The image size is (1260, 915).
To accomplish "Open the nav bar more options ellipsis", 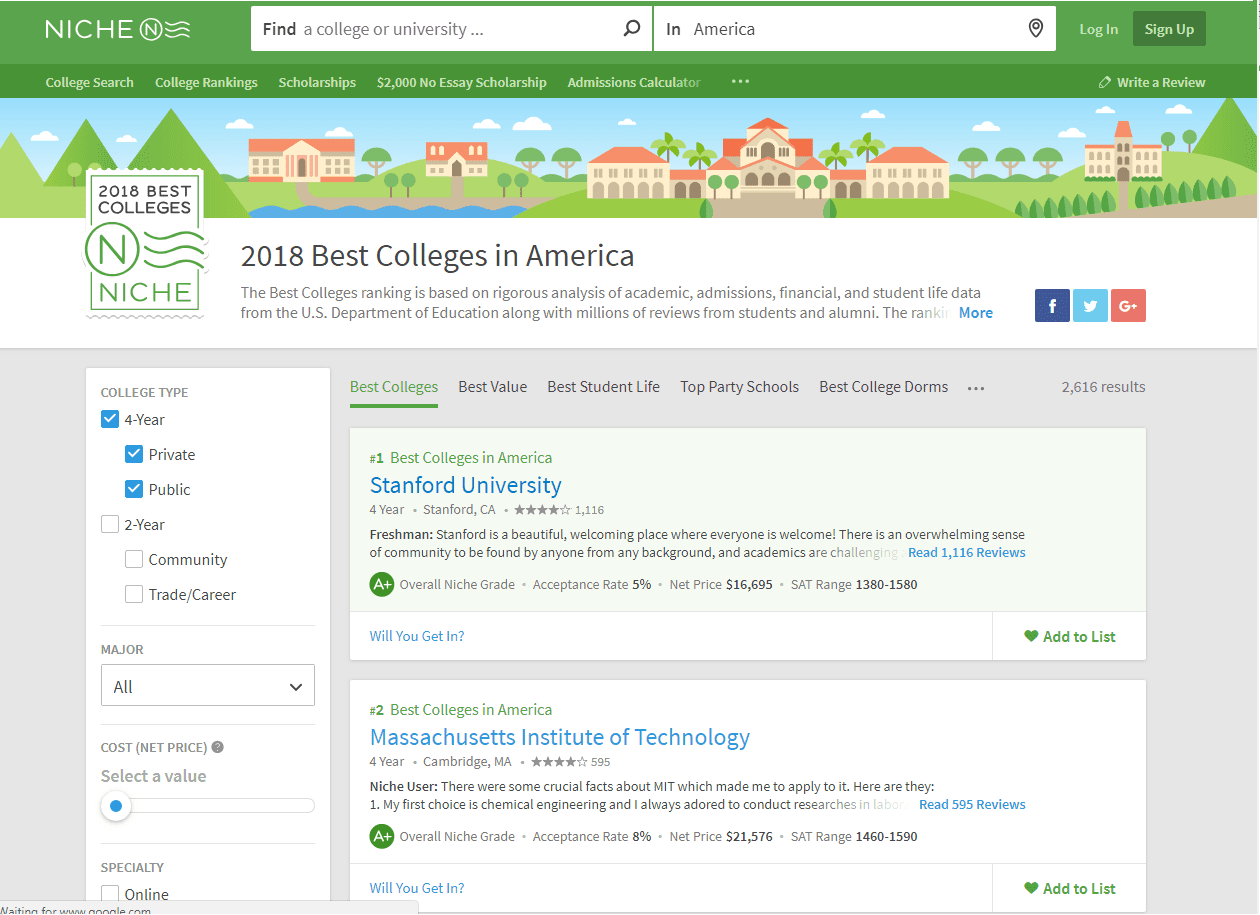I will click(740, 82).
